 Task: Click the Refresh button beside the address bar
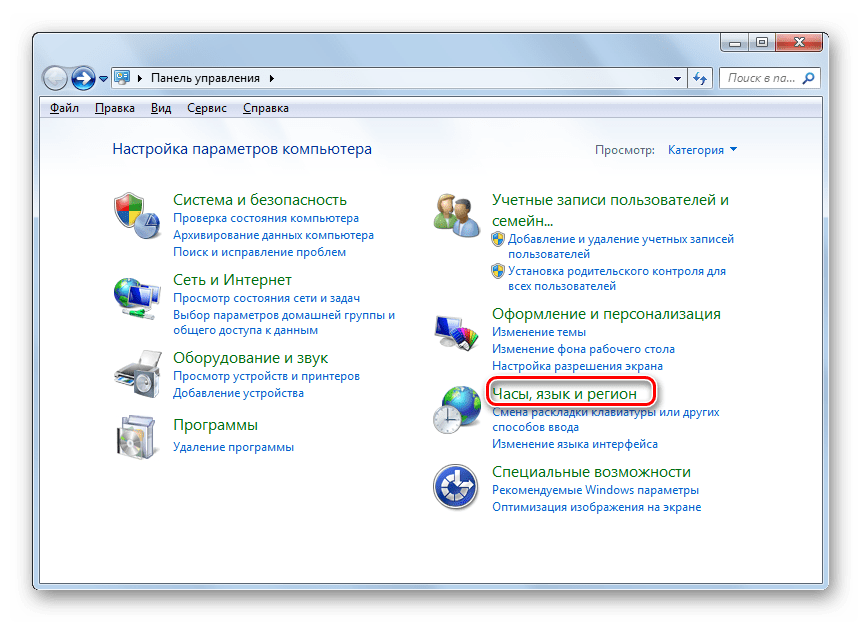point(700,78)
